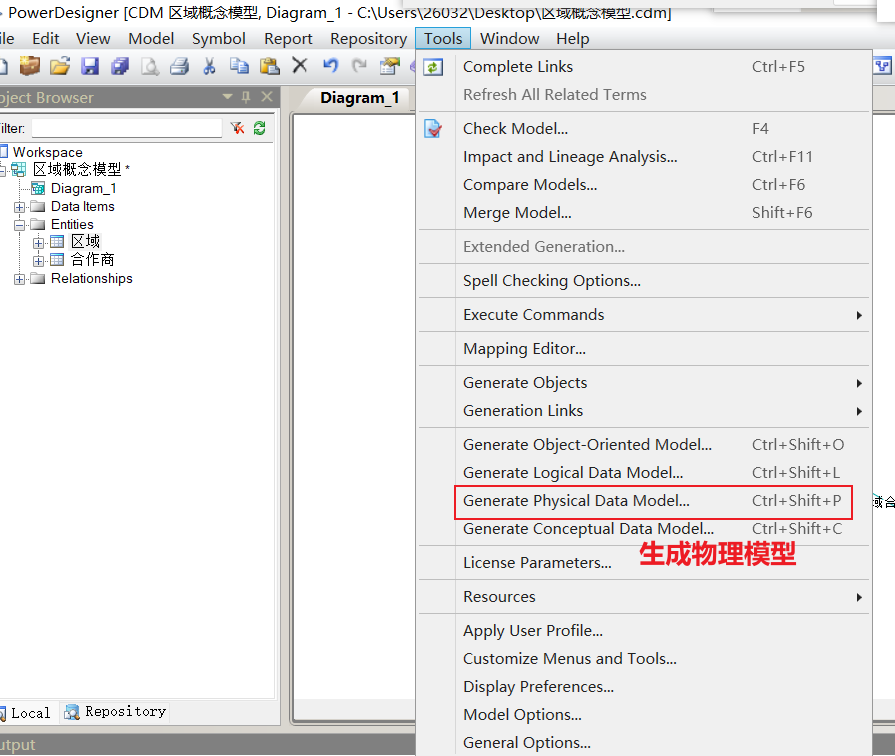Select Apply User Profile
The height and width of the screenshot is (756, 895).
(644, 630)
